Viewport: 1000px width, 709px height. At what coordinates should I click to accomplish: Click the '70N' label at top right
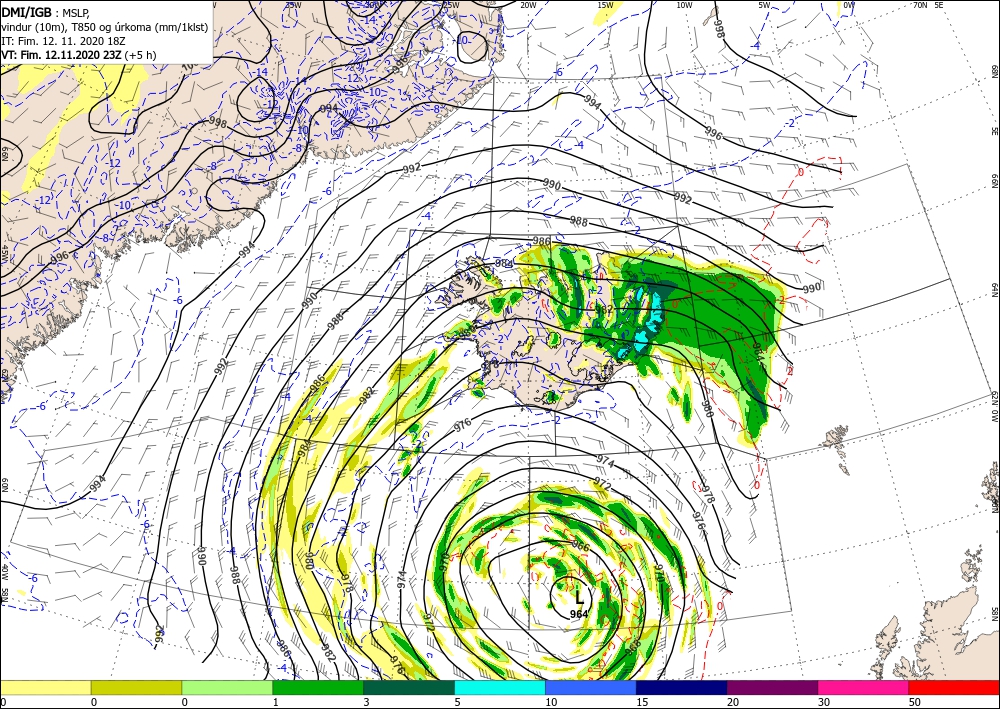coord(920,5)
